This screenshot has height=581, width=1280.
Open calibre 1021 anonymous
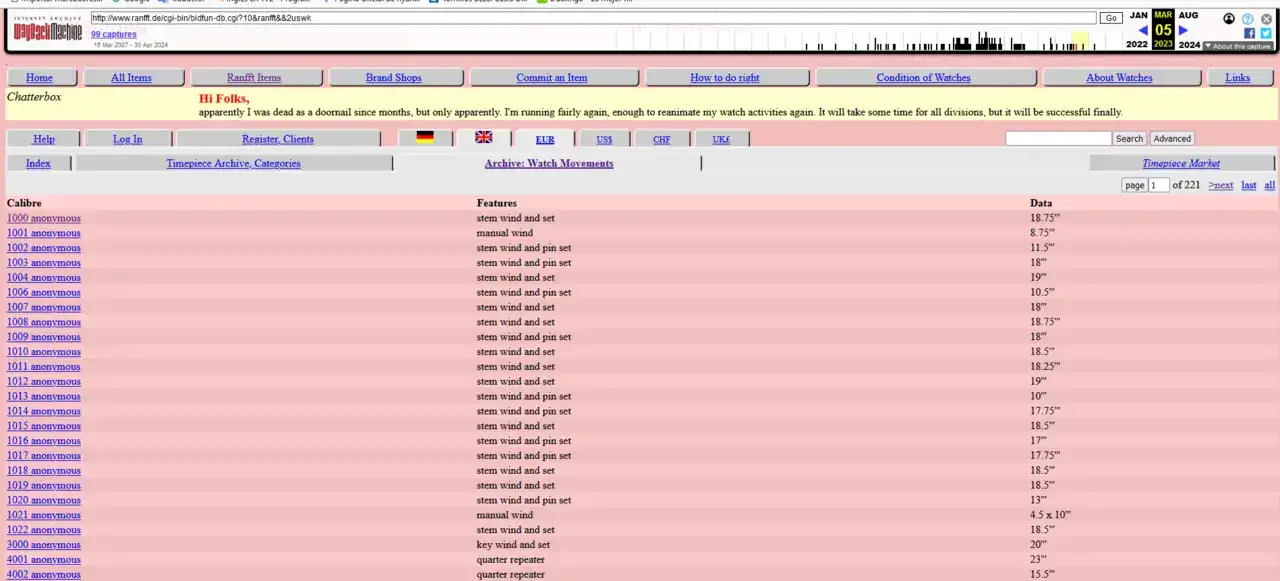[x=44, y=515]
